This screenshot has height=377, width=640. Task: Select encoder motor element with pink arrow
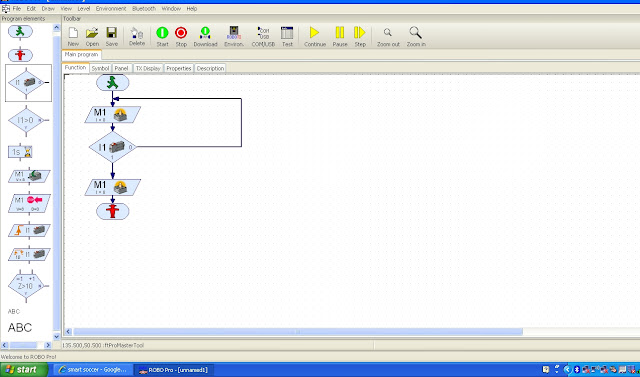[x=29, y=203]
